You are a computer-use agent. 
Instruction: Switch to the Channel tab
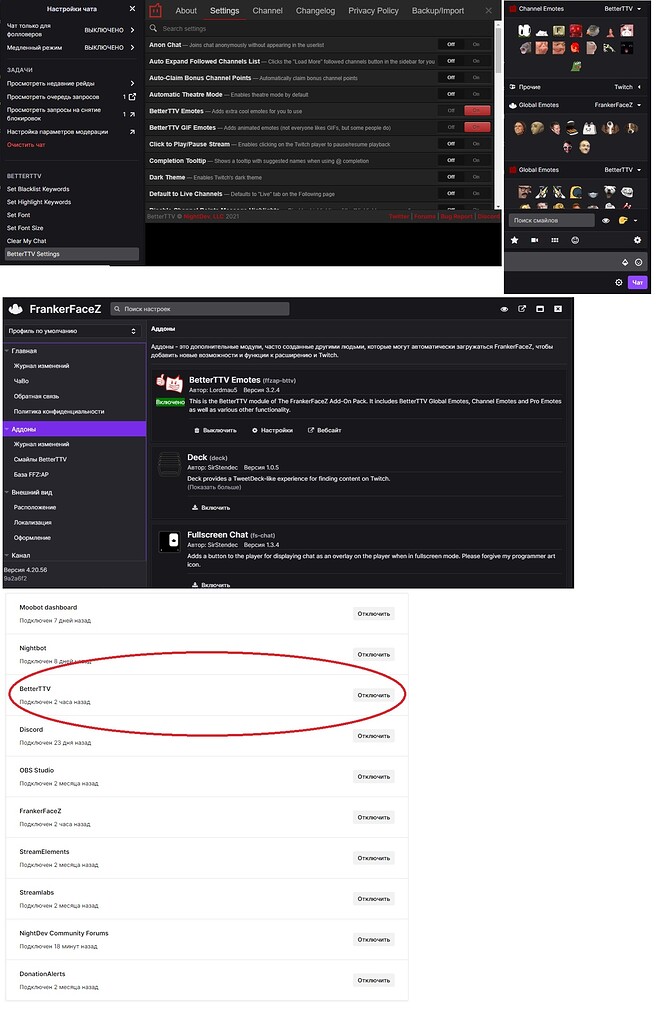[x=268, y=10]
